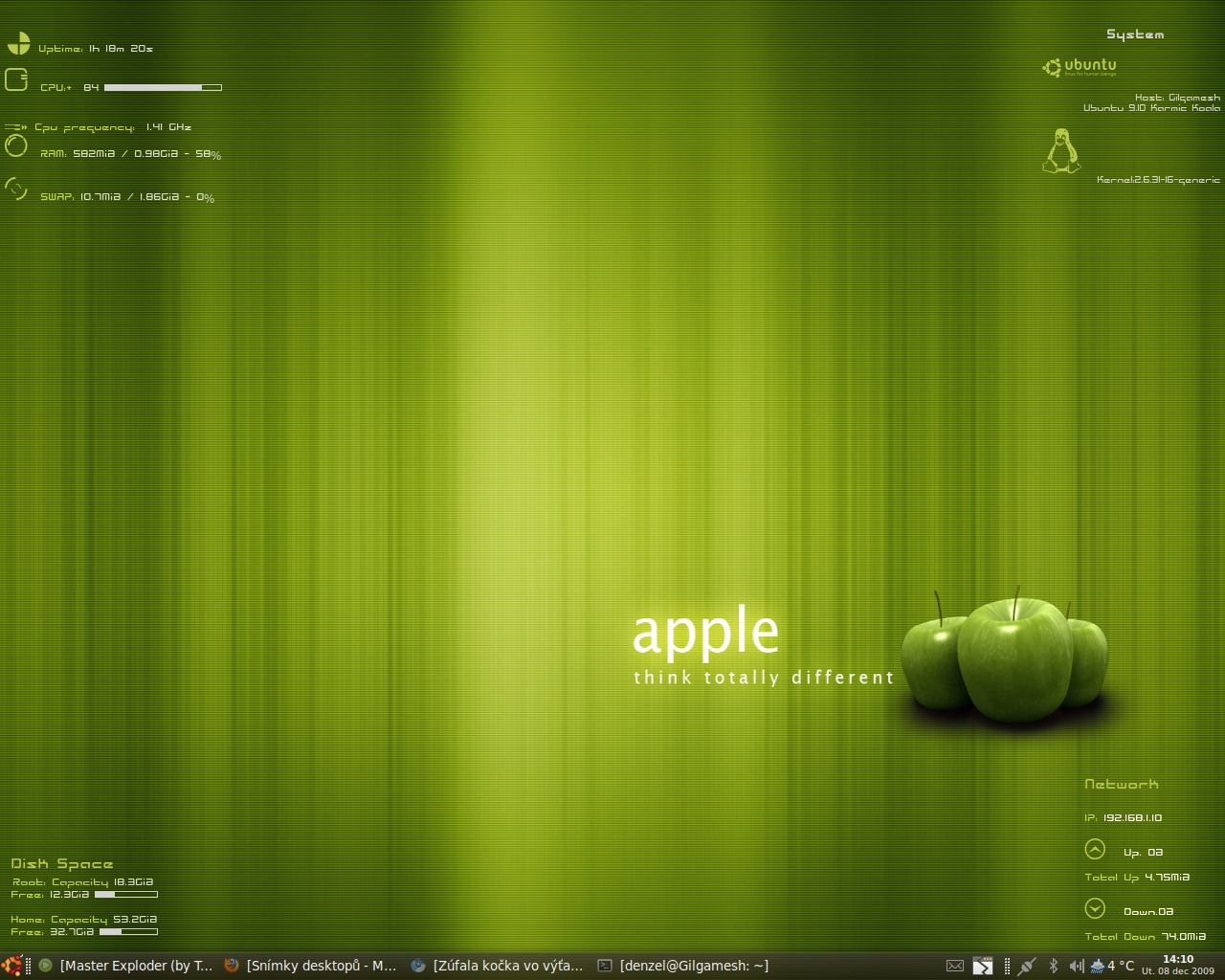Click the SWAP 10.7MiB usage text
1225x980 pixels.
pyautogui.click(x=127, y=197)
